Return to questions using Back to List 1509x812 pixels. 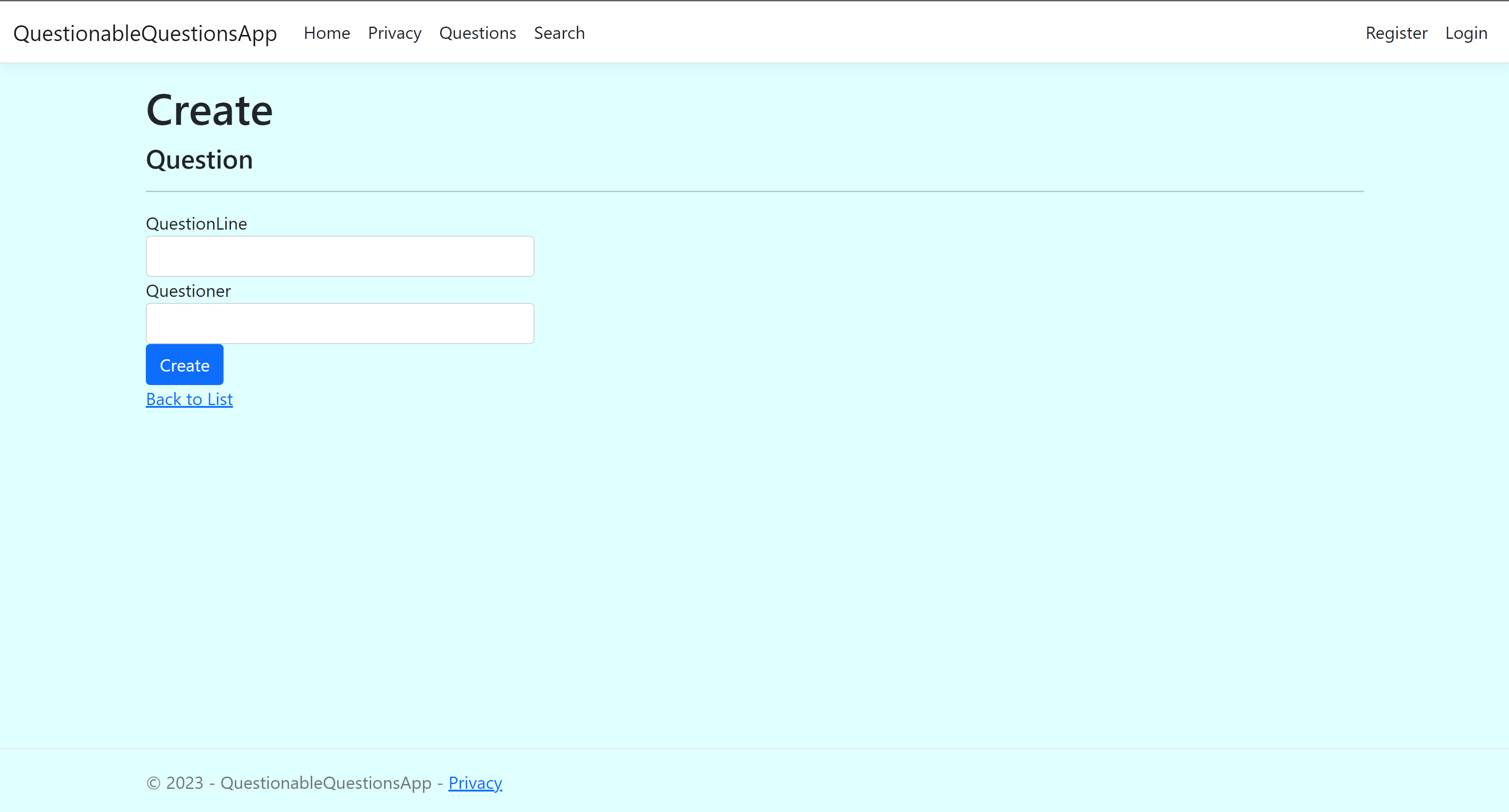(189, 399)
